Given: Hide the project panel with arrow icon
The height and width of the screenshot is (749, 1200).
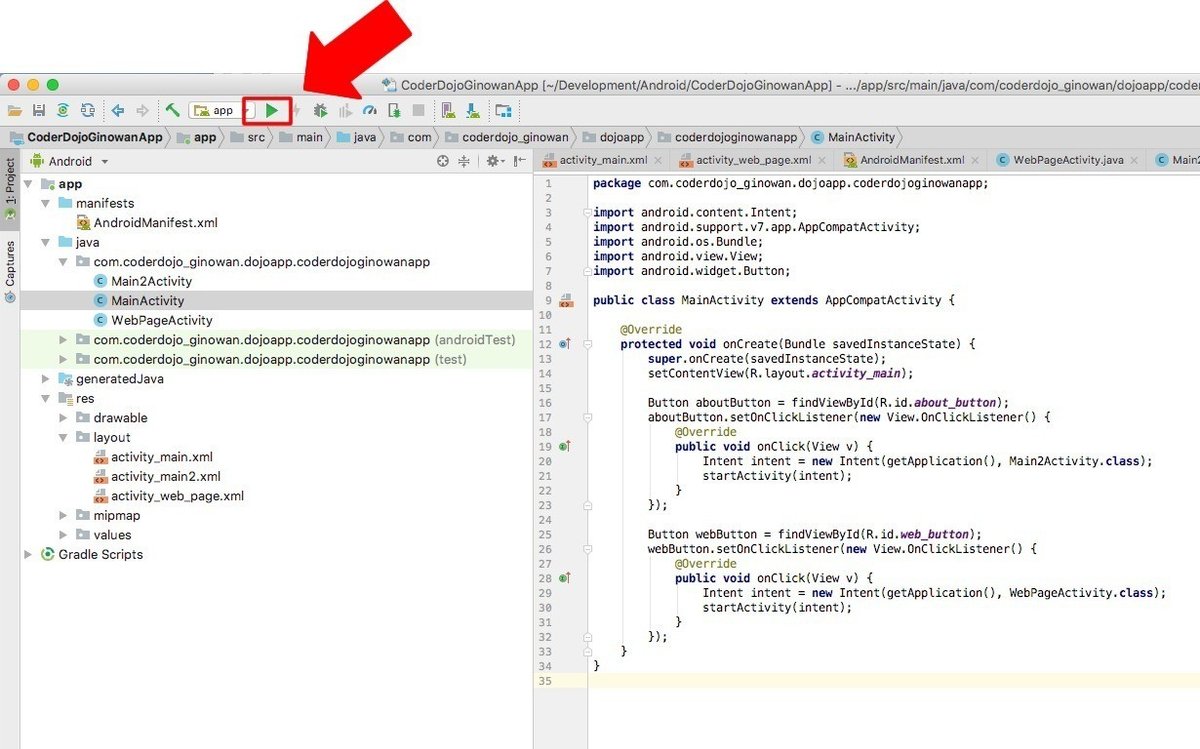Looking at the screenshot, I should pyautogui.click(x=520, y=161).
